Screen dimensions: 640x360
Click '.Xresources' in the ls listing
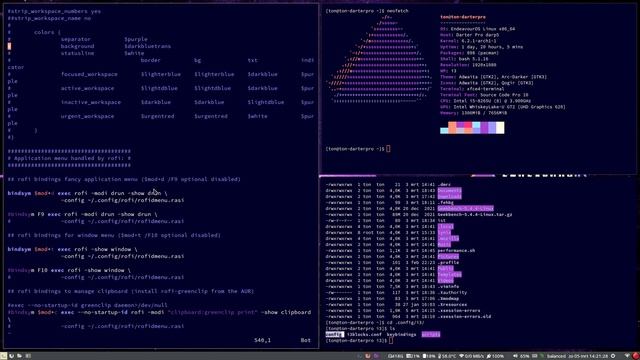click(452, 304)
